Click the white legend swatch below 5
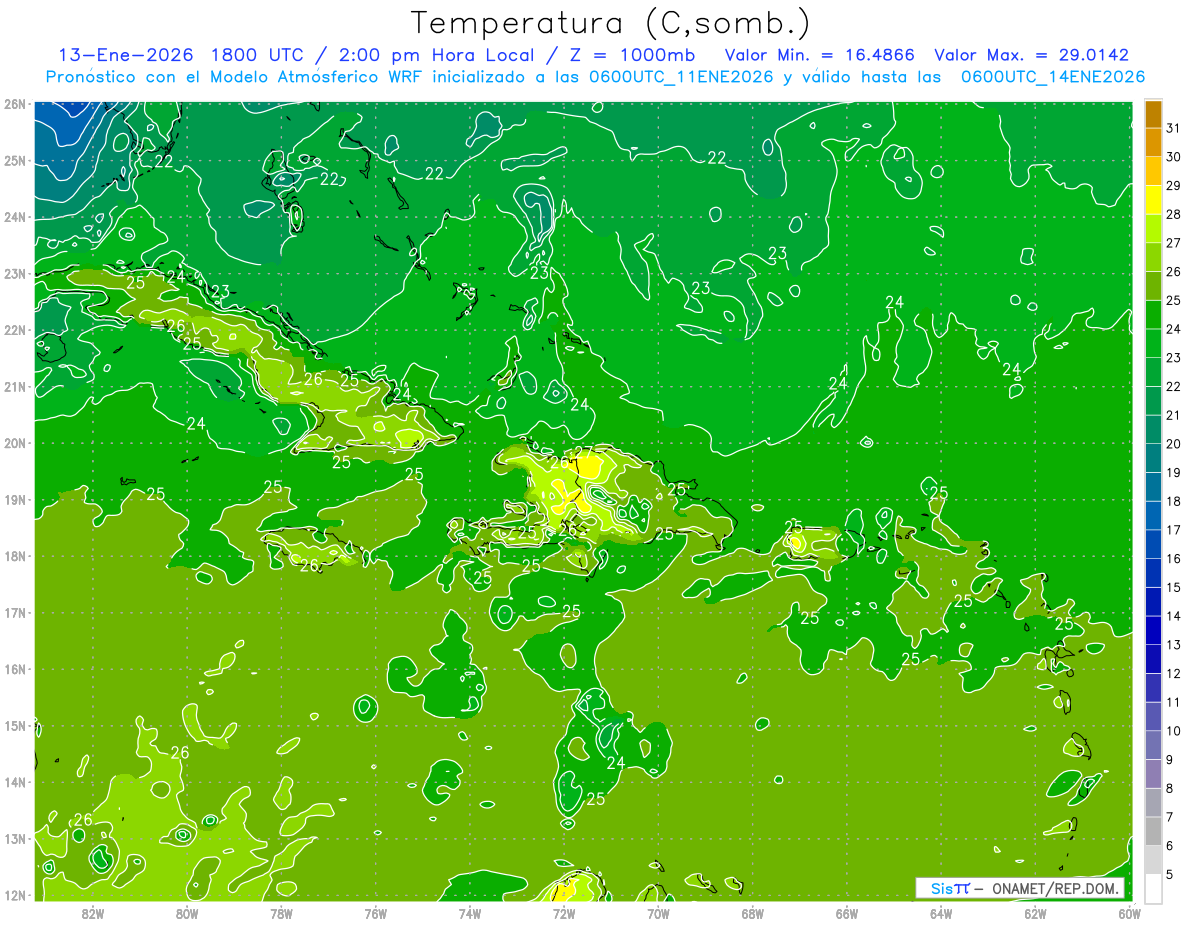 click(1153, 888)
